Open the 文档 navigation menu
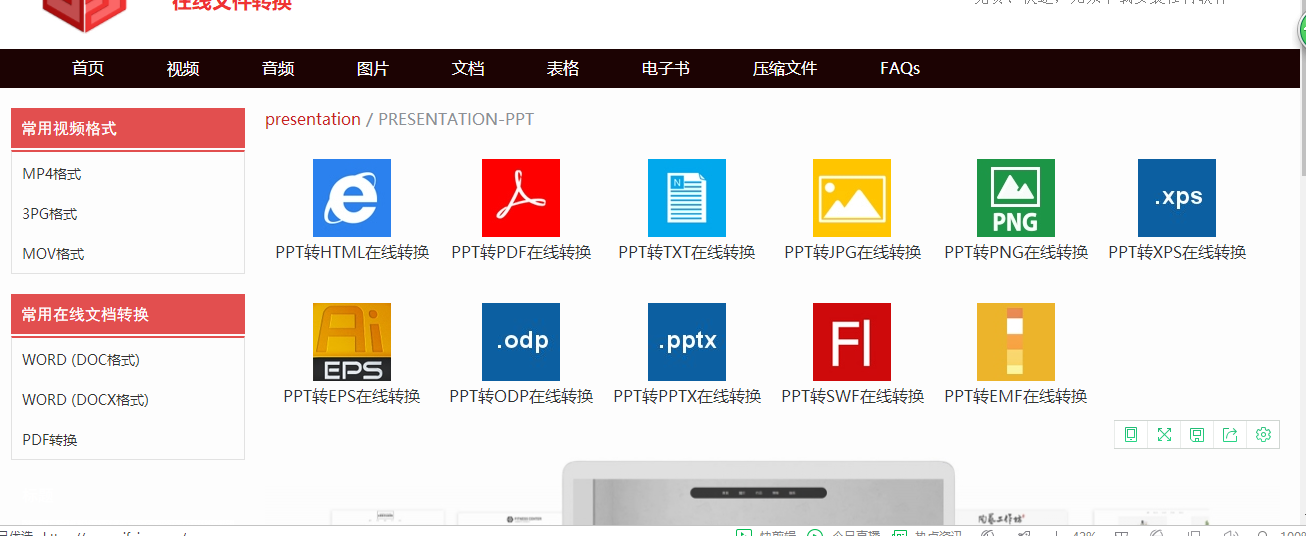Screen dimensions: 1306x536 pyautogui.click(x=468, y=68)
